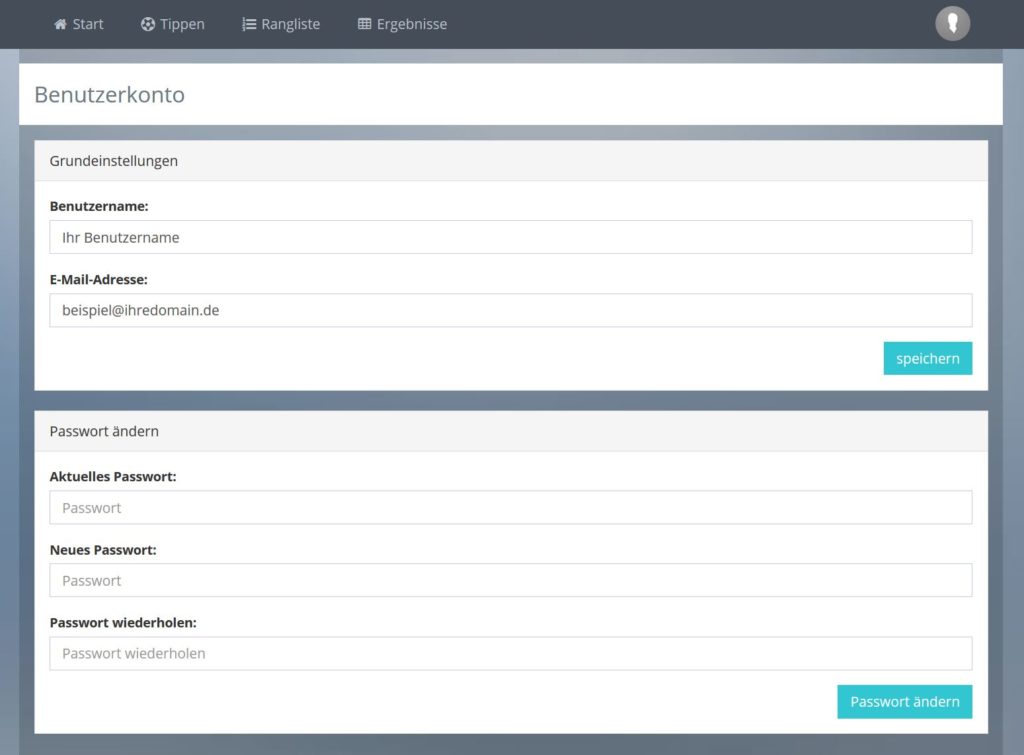Click into the E-Mail-Adresse field
The image size is (1024, 755).
click(x=510, y=310)
